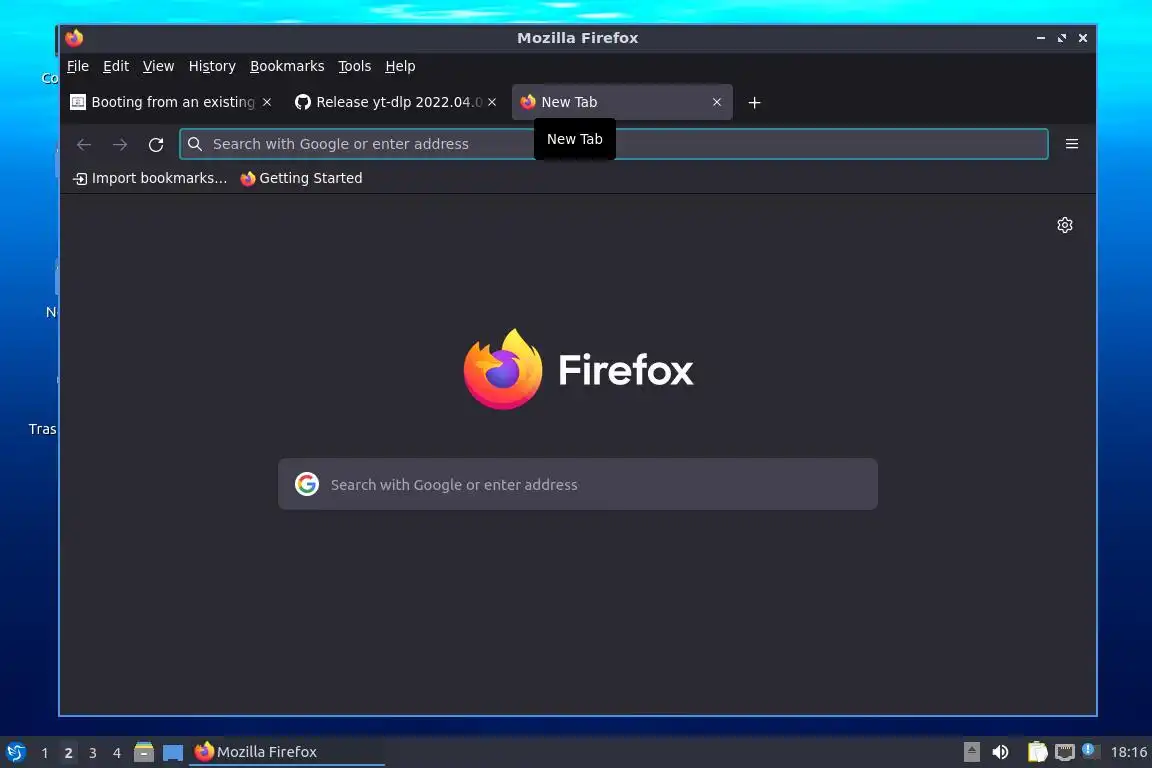Screen dimensions: 1152x768
Task: Open the taskbar start menu icon
Action: (15, 752)
